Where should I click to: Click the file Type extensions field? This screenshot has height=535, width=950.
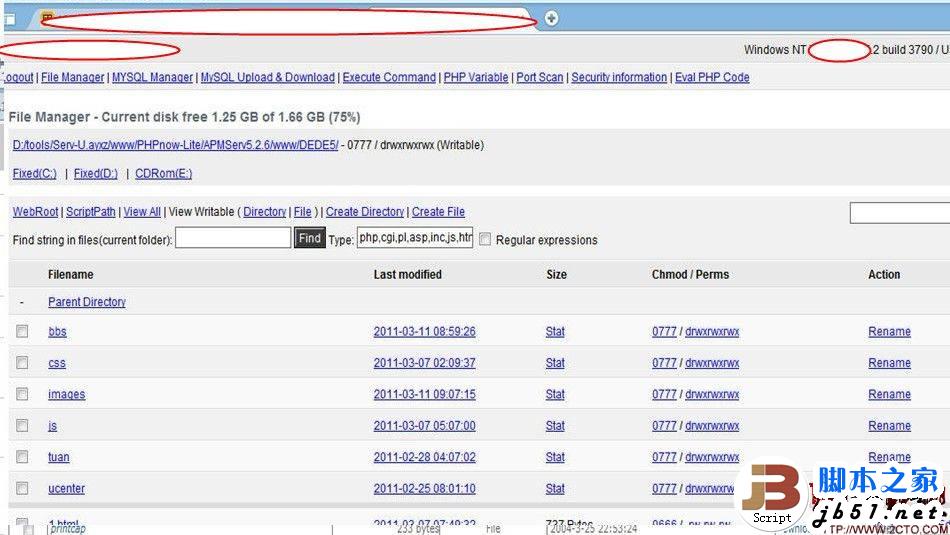click(x=415, y=239)
